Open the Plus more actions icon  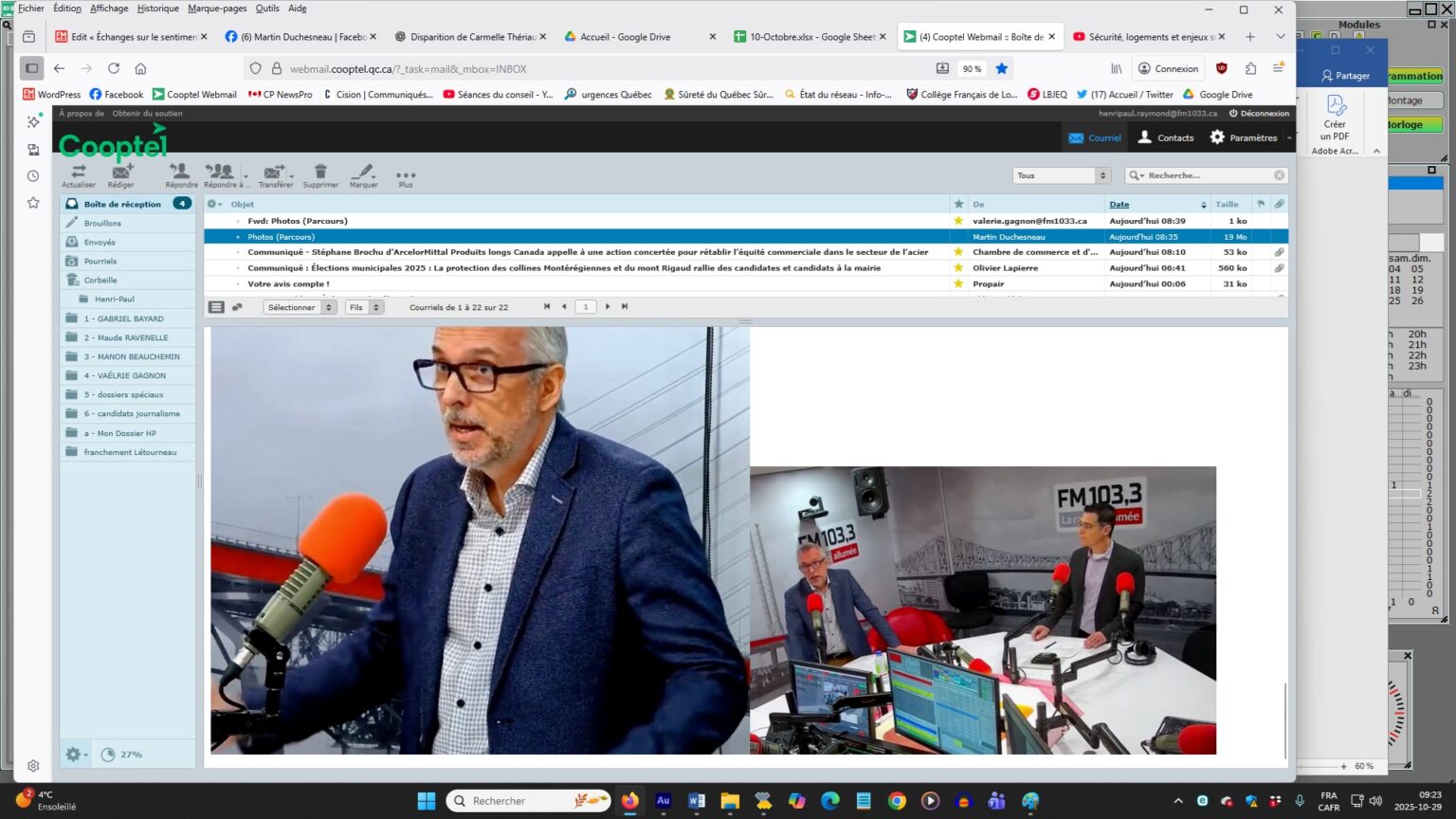pyautogui.click(x=406, y=175)
